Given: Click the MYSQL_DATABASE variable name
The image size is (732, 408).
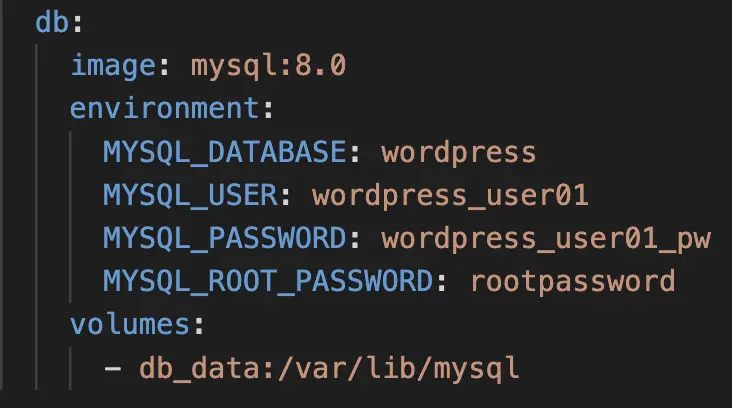Looking at the screenshot, I should 225,152.
